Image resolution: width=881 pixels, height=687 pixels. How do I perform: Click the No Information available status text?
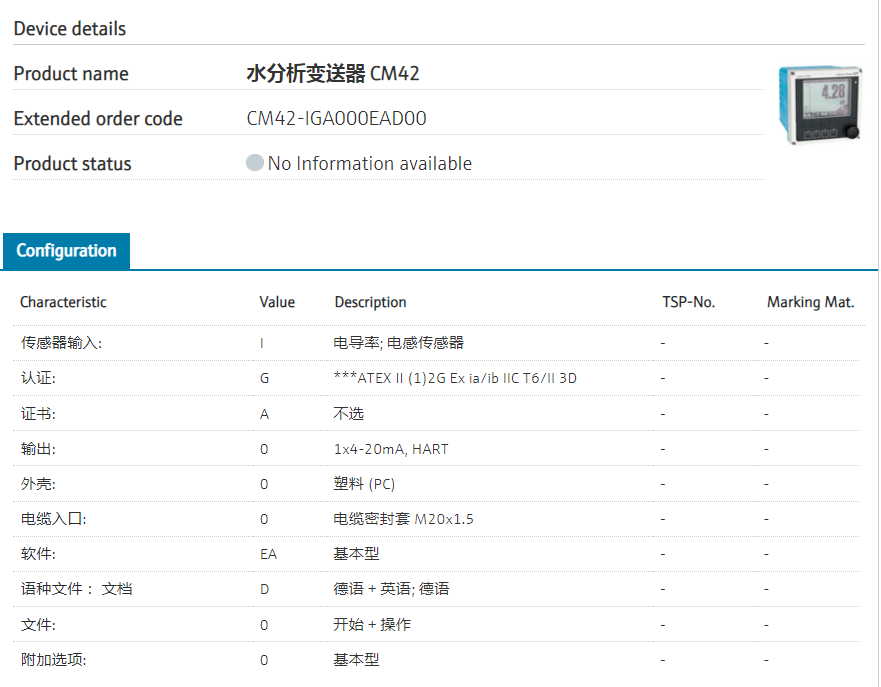[370, 164]
